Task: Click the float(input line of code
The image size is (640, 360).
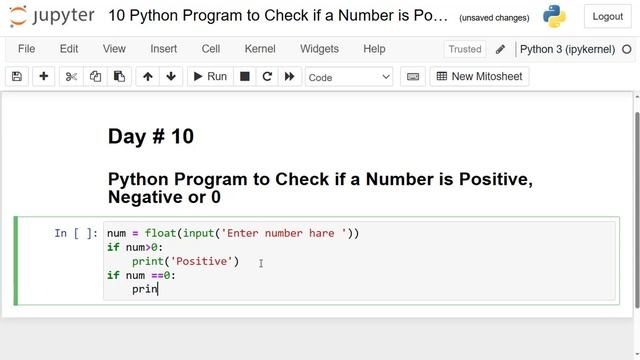Action: click(233, 233)
